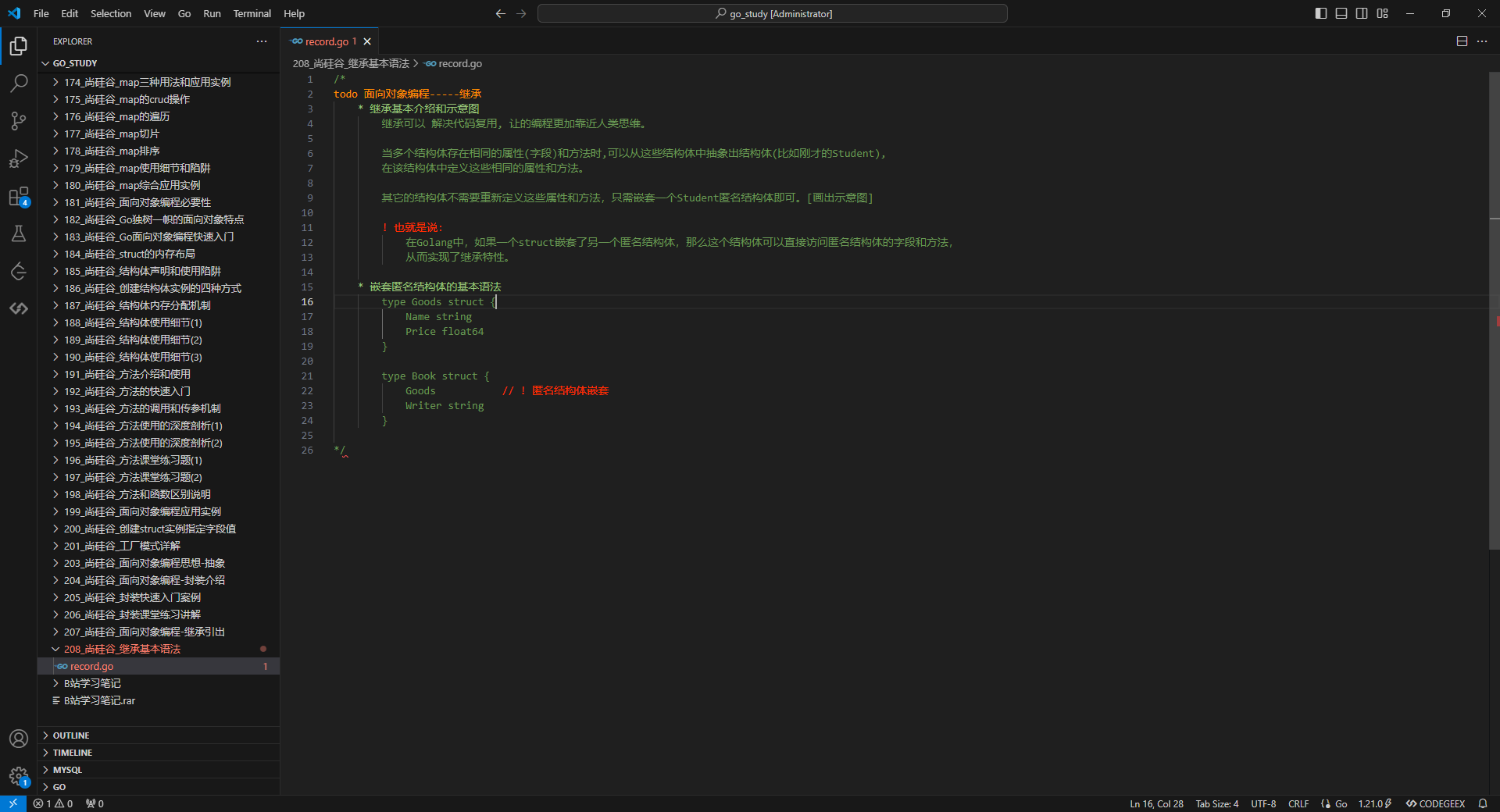Open the Search view
This screenshot has height=812, width=1500.
coord(19,84)
